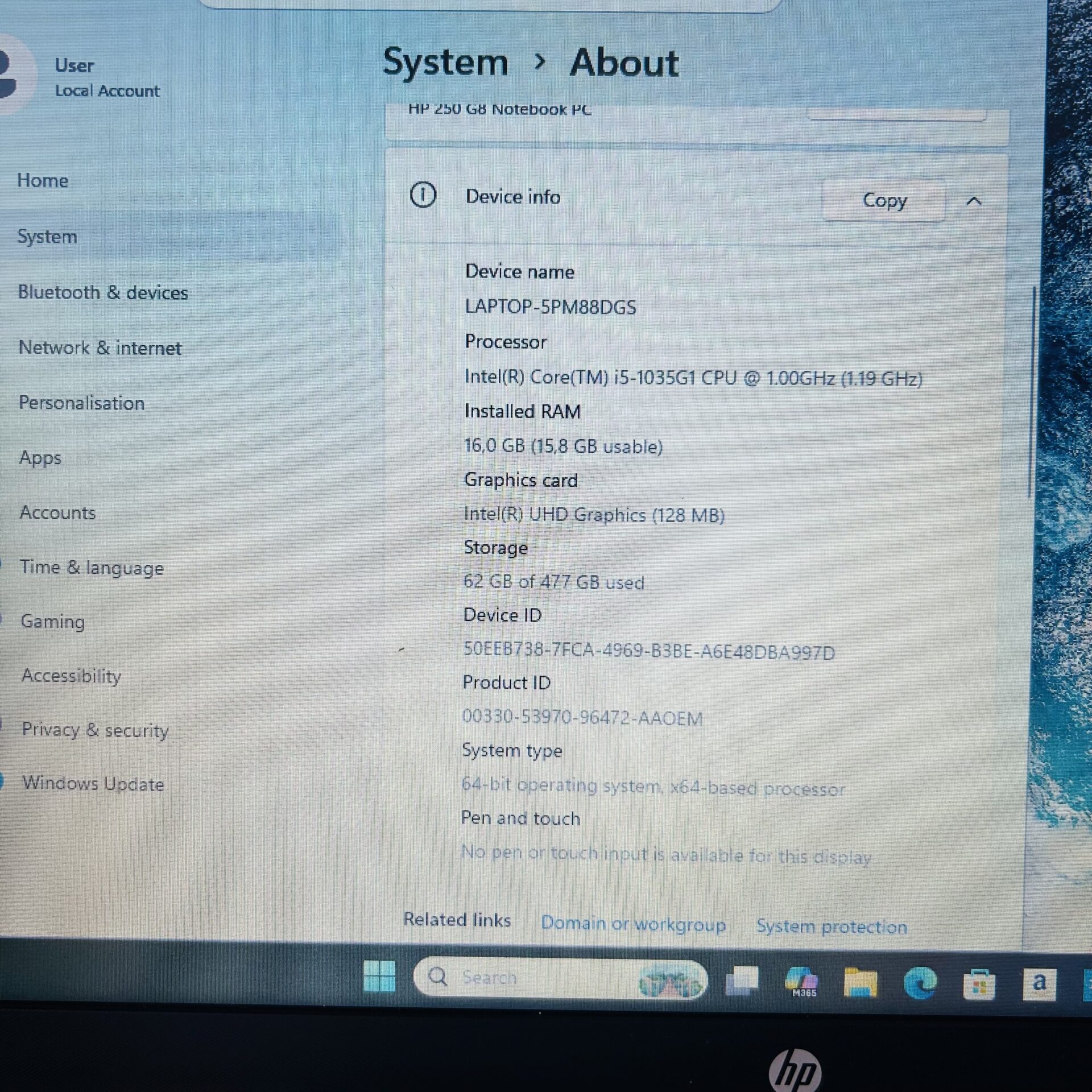This screenshot has height=1092, width=1092.
Task: Copy the device info
Action: [x=884, y=200]
